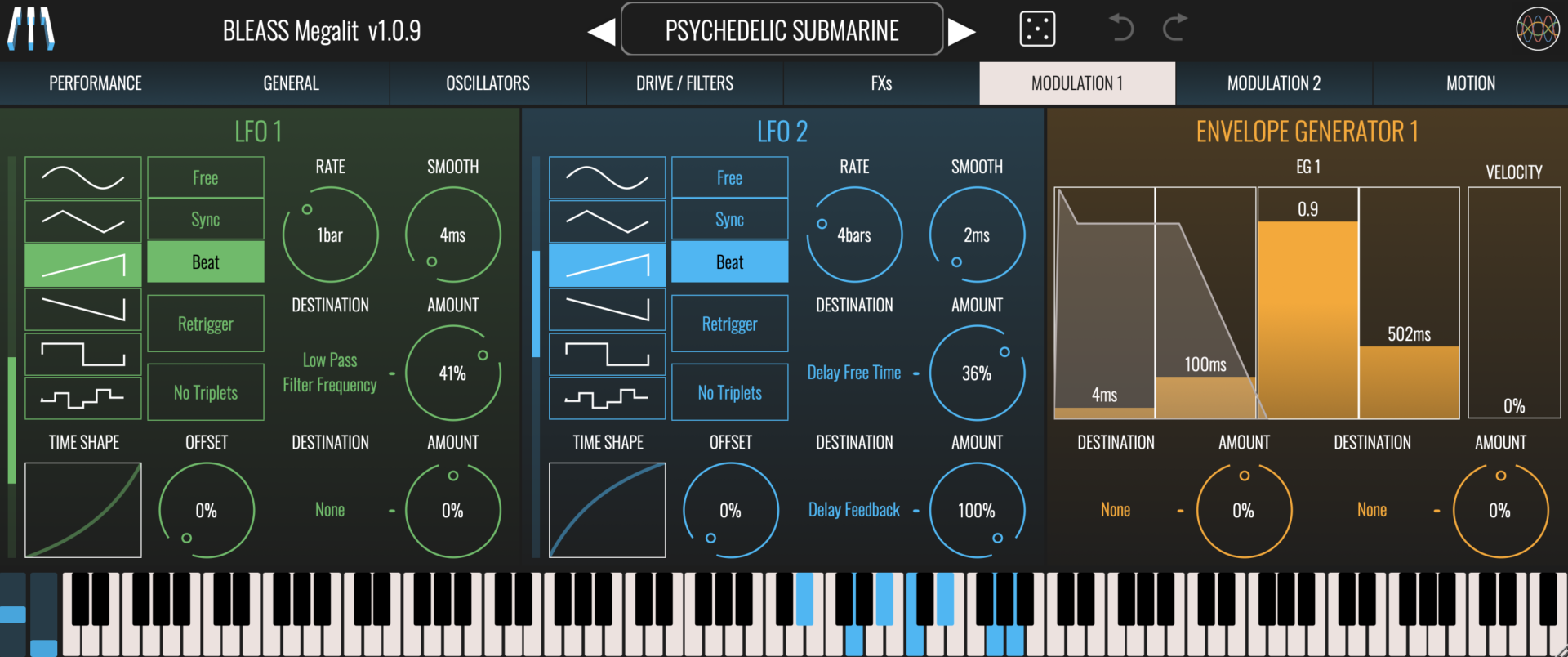Open the MODULATION 2 tab
This screenshot has width=1568, height=657.
tap(1273, 83)
